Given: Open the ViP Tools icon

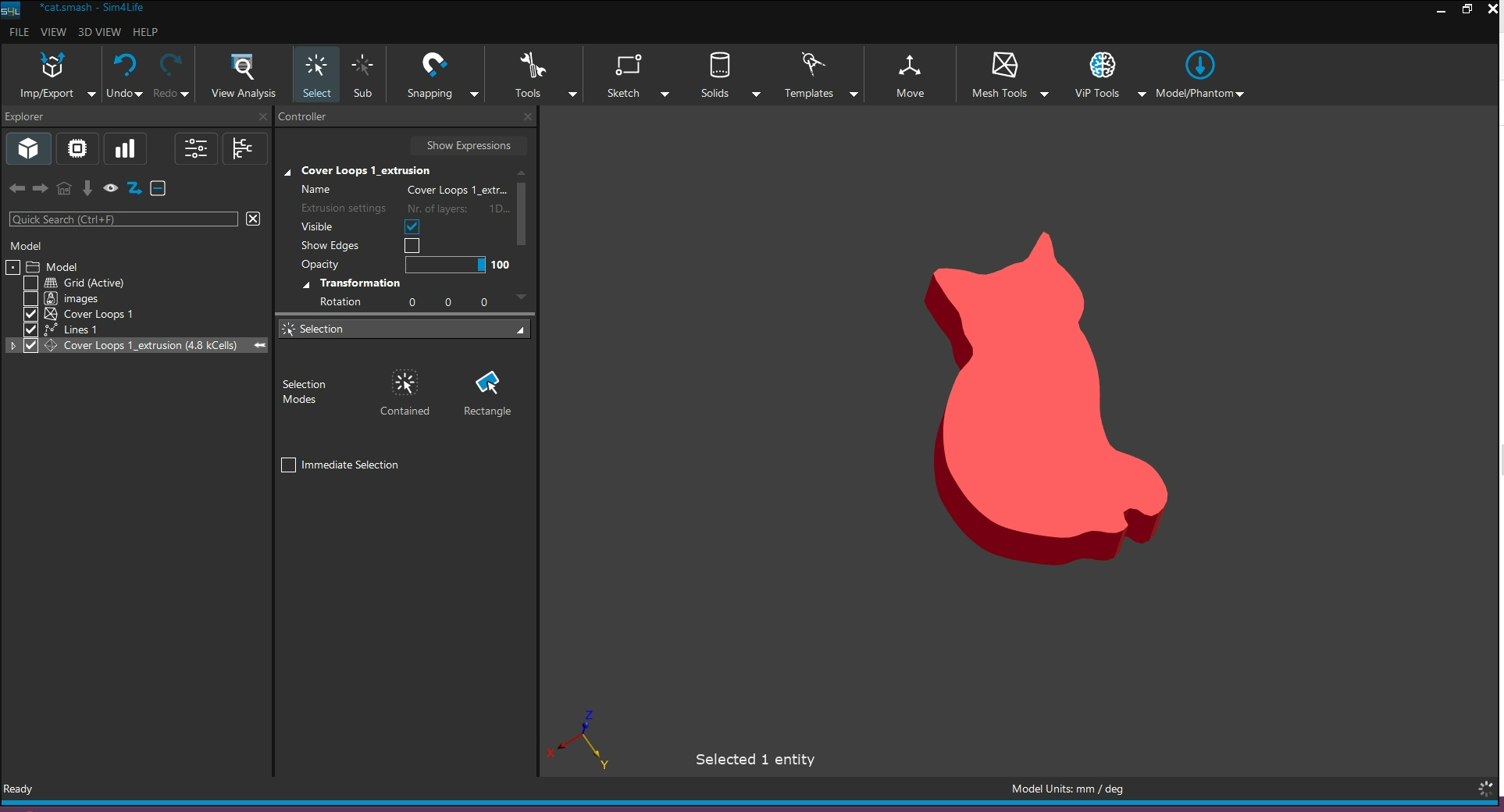Looking at the screenshot, I should pyautogui.click(x=1102, y=66).
